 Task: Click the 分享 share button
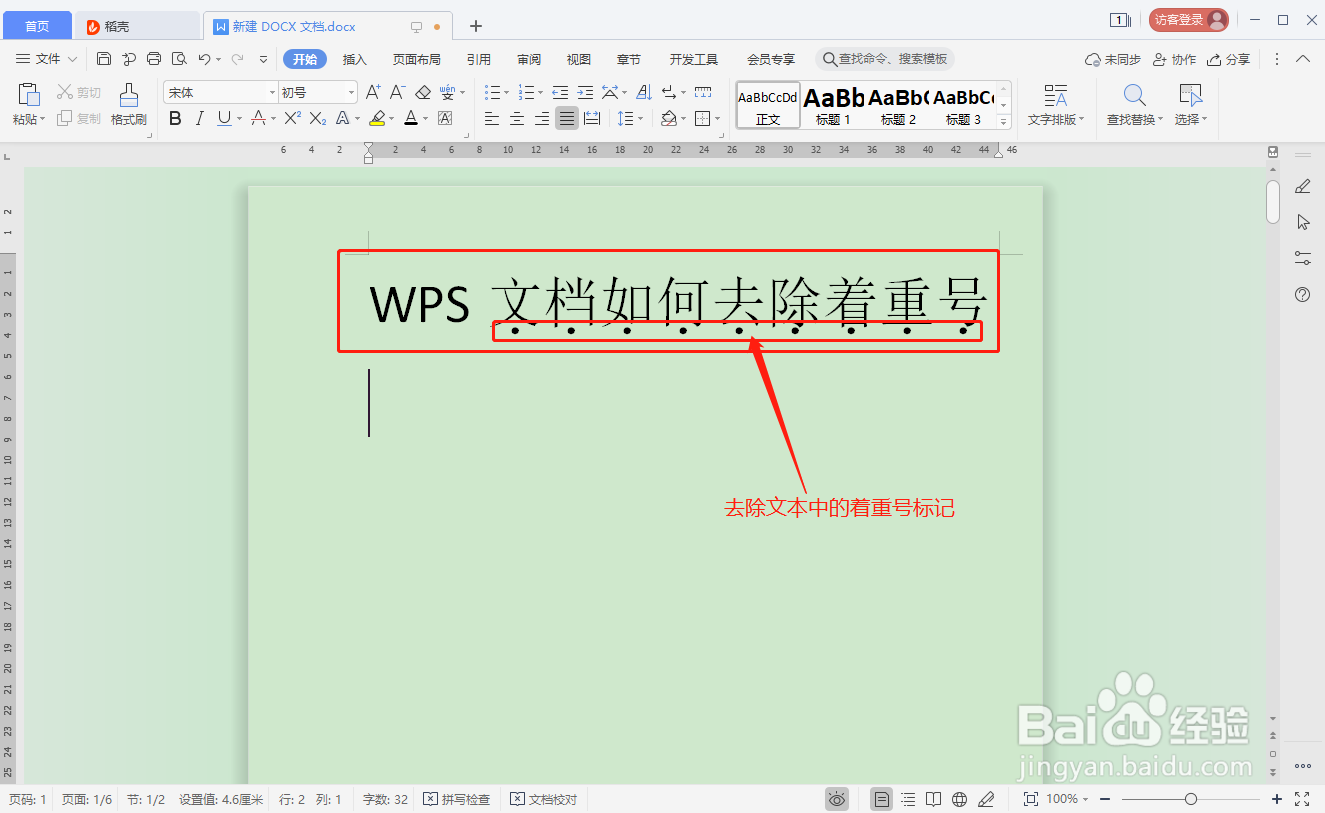(1229, 59)
